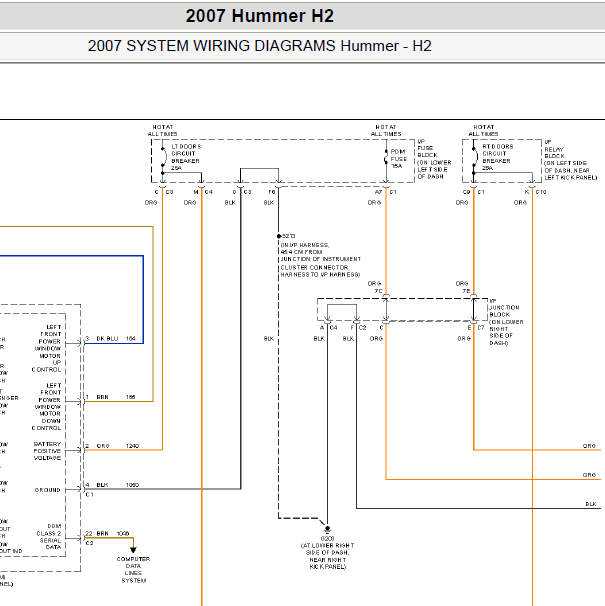This screenshot has width=605, height=606.
Task: Click the "K C10" connector label
Action: [x=535, y=192]
